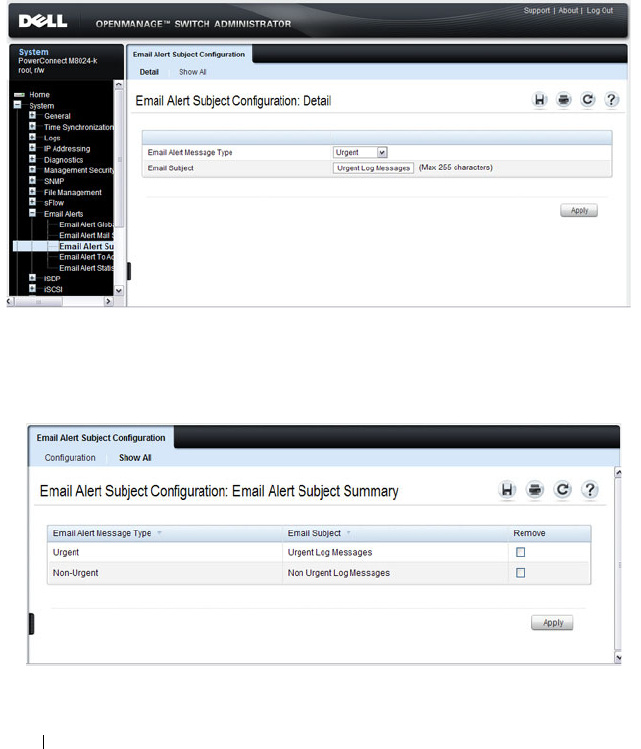Tick Remove checkbox for Non-Urgent row

(x=521, y=573)
